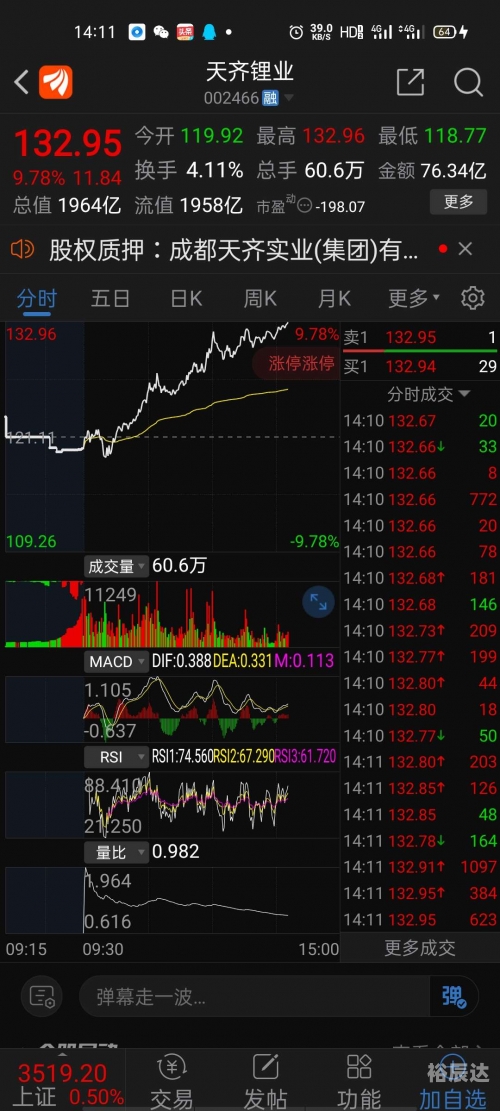Tap the 弹幕走一波 comment input field
The width and height of the screenshot is (500, 1111).
254,996
